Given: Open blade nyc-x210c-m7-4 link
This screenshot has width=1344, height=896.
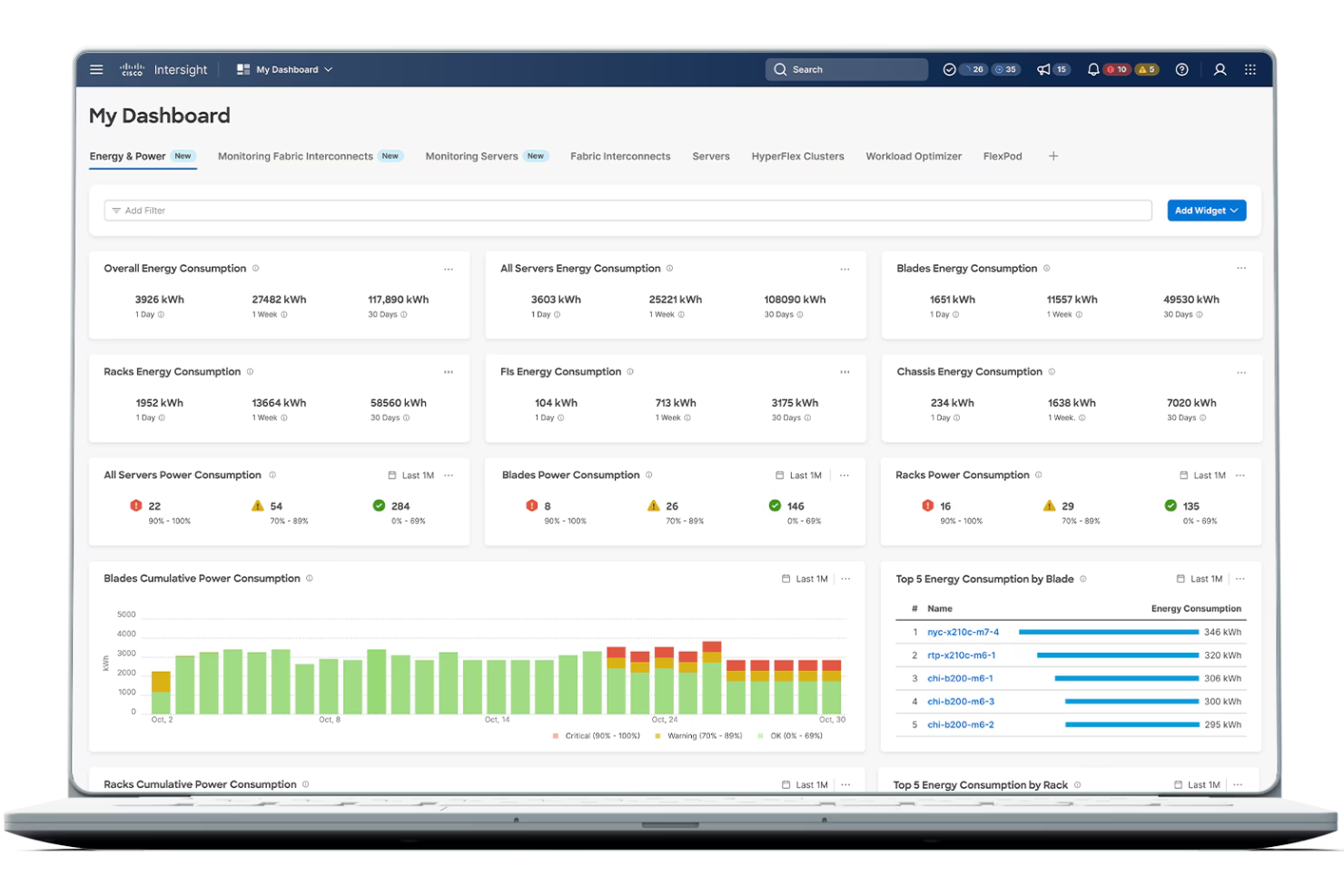Looking at the screenshot, I should pyautogui.click(x=963, y=632).
